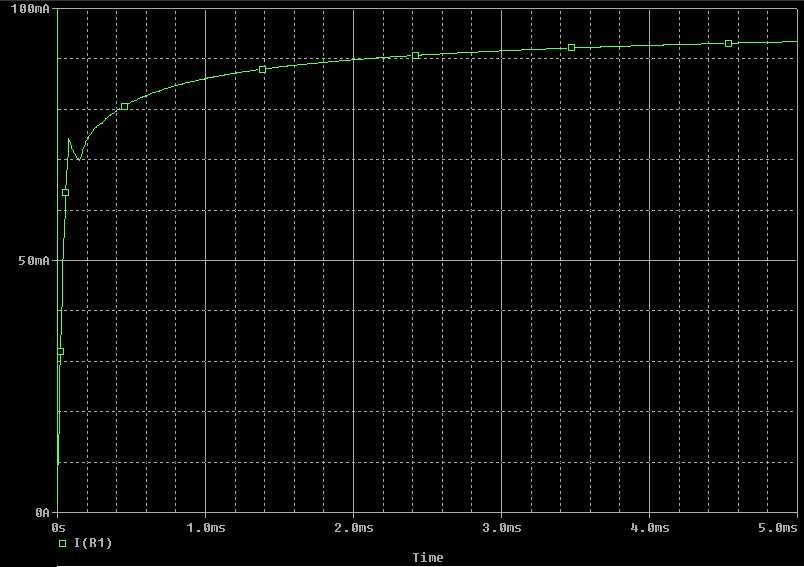Click the 0A y-axis label

point(43,512)
